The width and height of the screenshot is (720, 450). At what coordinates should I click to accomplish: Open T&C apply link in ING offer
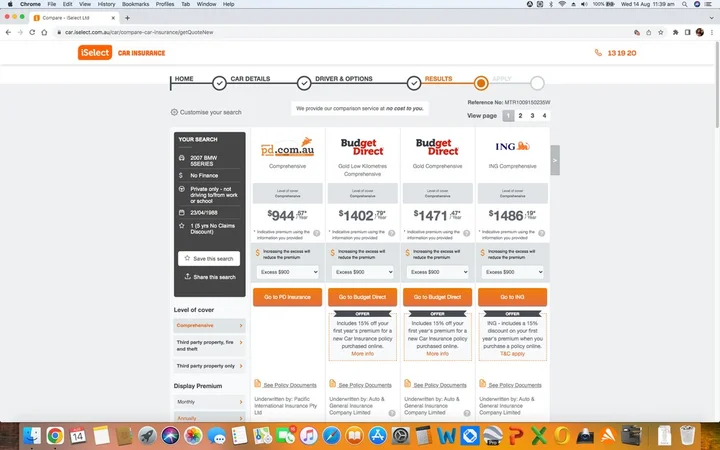point(512,354)
